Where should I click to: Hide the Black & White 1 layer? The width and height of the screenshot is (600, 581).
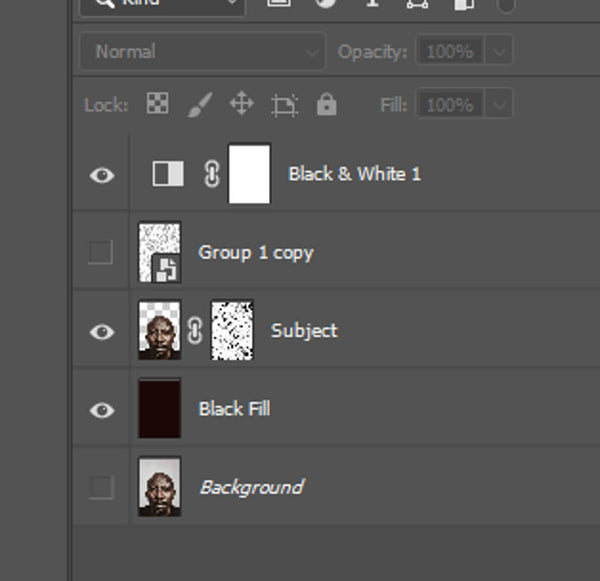[x=102, y=175]
